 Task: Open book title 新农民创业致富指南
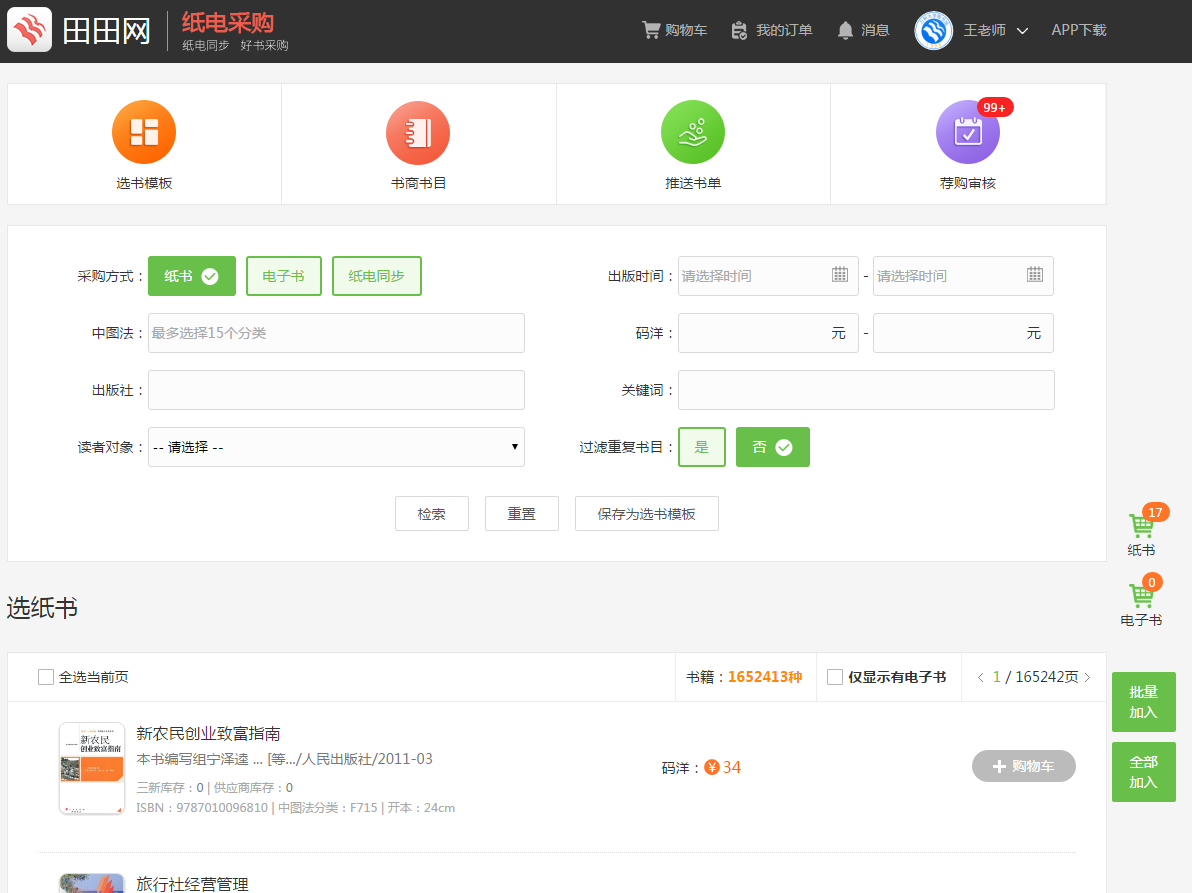pos(208,733)
